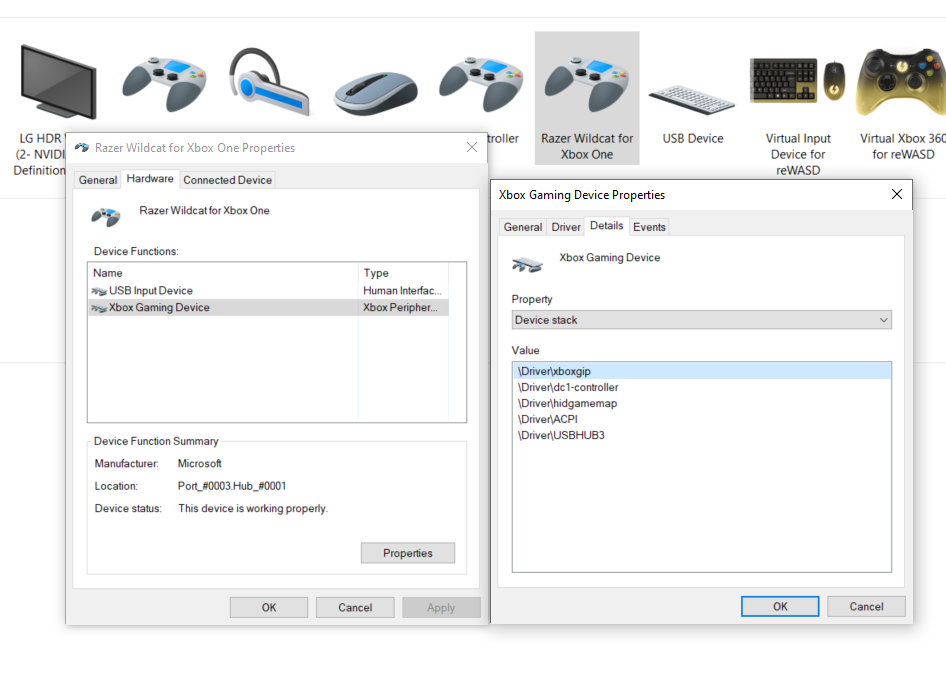Open the Events tab

pyautogui.click(x=649, y=227)
